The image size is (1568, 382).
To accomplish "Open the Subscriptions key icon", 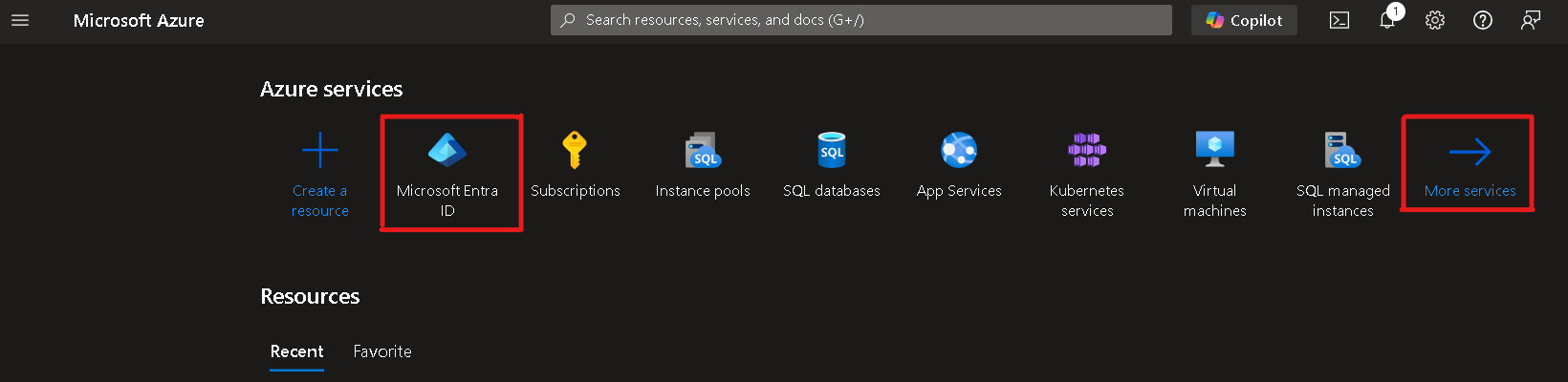I will (575, 150).
